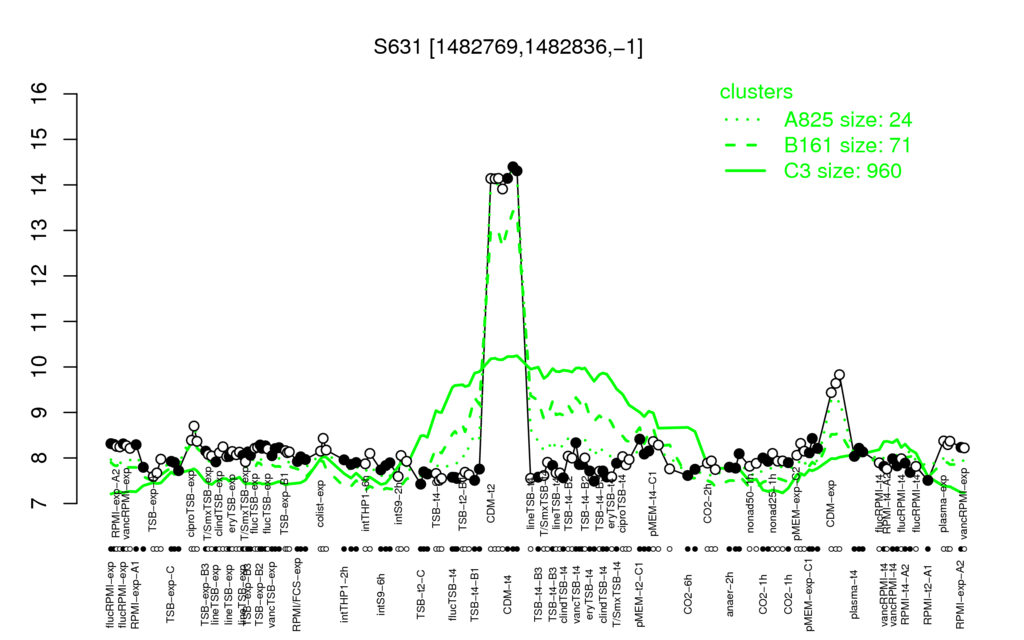Select the 'C3 size: 960' legend entry
1024x640 pixels.
(x=842, y=170)
